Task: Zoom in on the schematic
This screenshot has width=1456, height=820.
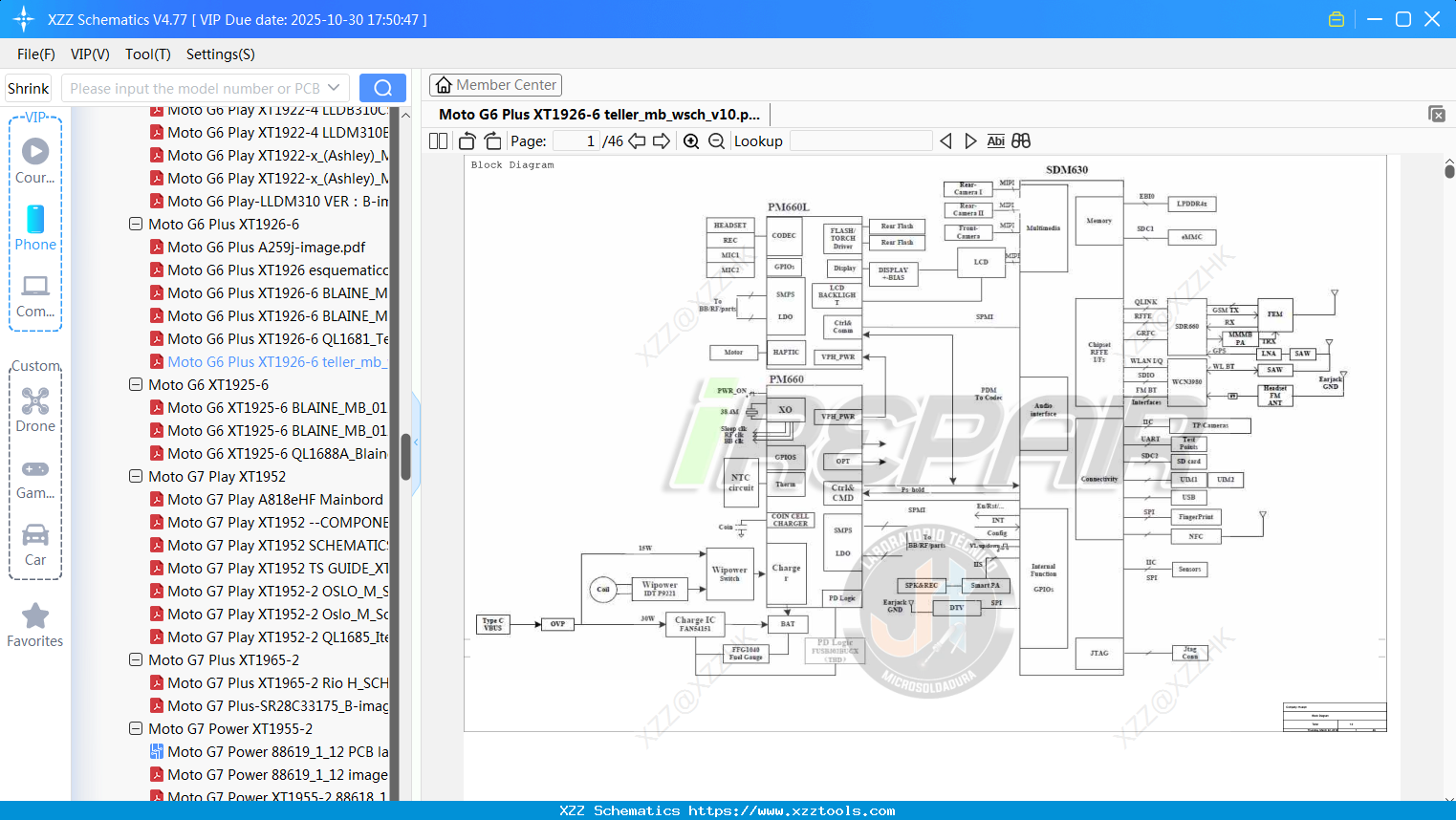Action: pos(691,141)
